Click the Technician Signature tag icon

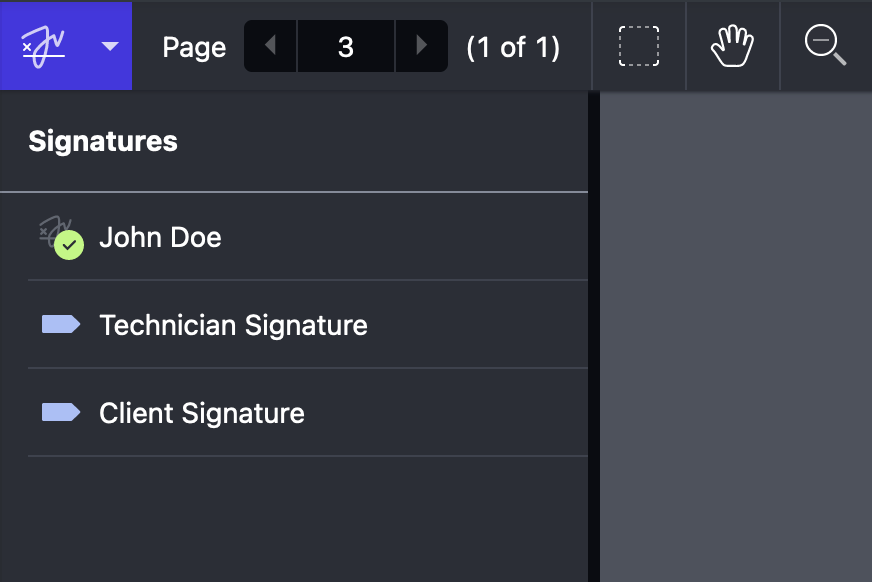(x=60, y=325)
